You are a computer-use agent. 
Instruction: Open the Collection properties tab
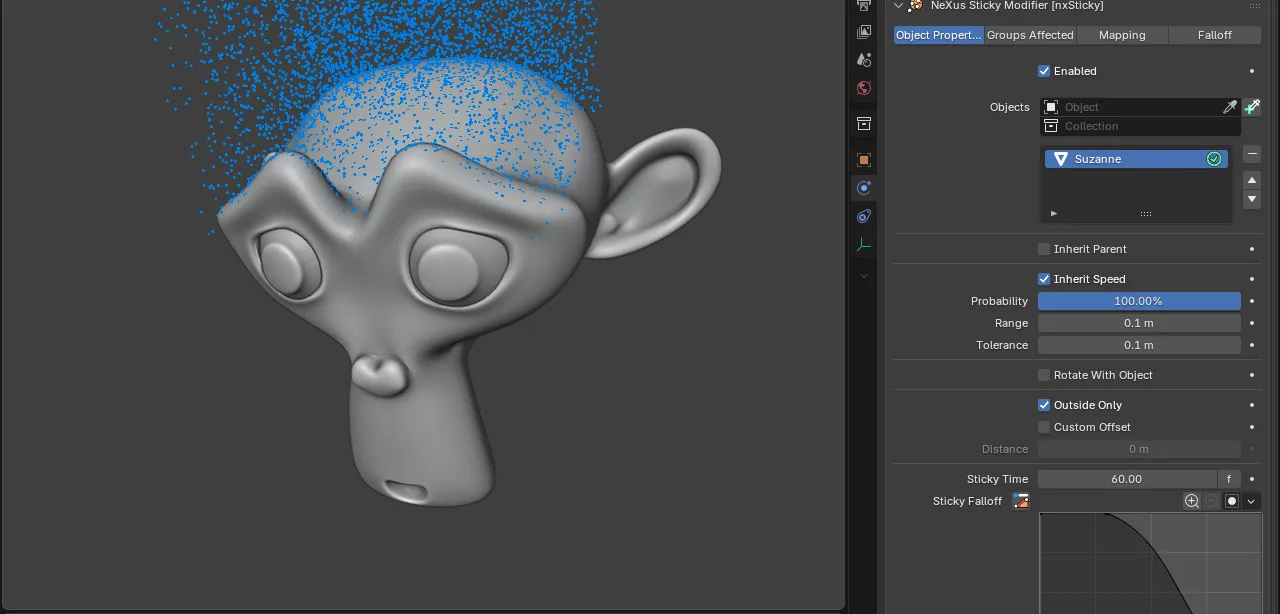pyautogui.click(x=864, y=124)
